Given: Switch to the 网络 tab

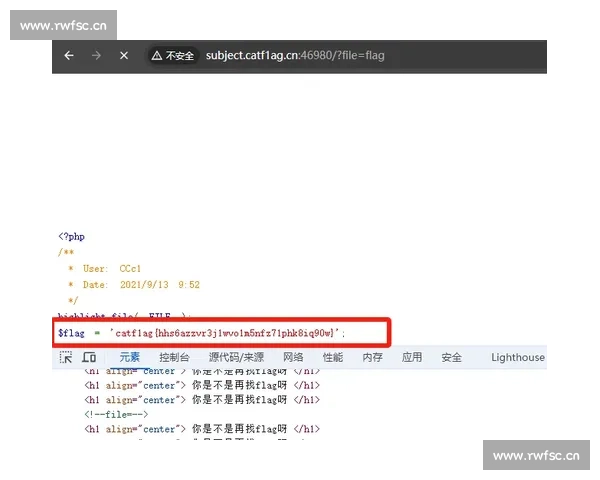Looking at the screenshot, I should tap(293, 357).
